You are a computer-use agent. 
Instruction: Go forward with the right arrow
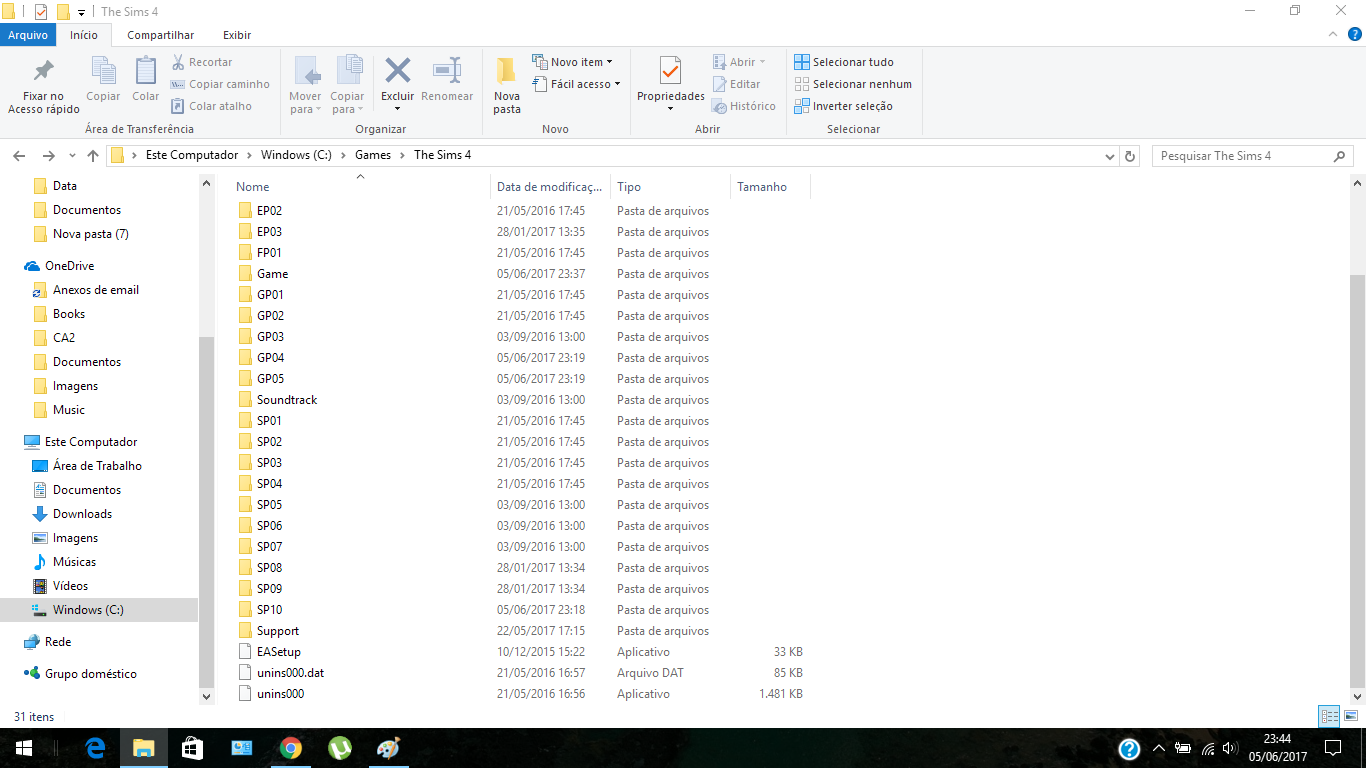click(x=48, y=156)
